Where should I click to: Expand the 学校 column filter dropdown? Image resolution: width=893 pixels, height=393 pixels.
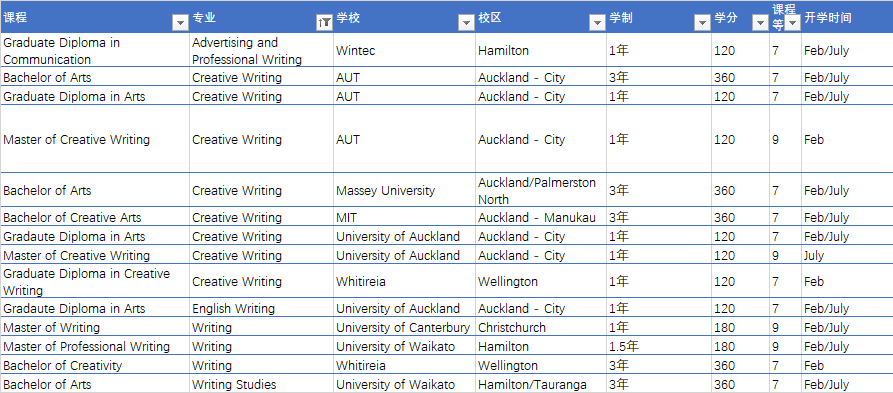tap(466, 23)
